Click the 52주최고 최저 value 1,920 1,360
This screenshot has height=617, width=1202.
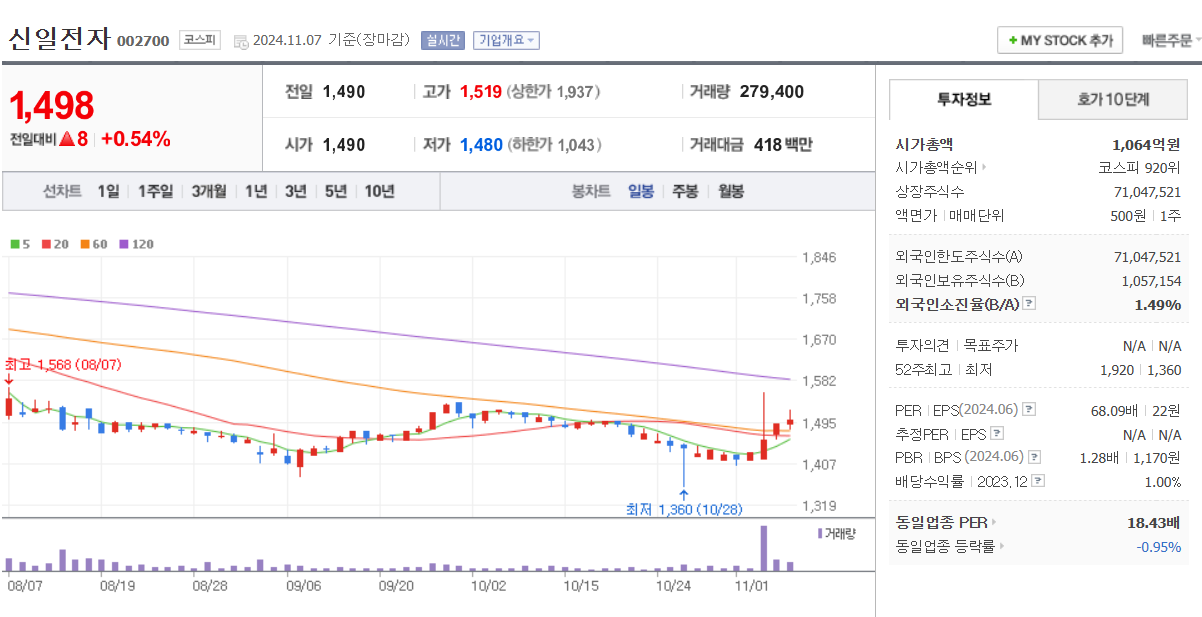pyautogui.click(x=1139, y=370)
